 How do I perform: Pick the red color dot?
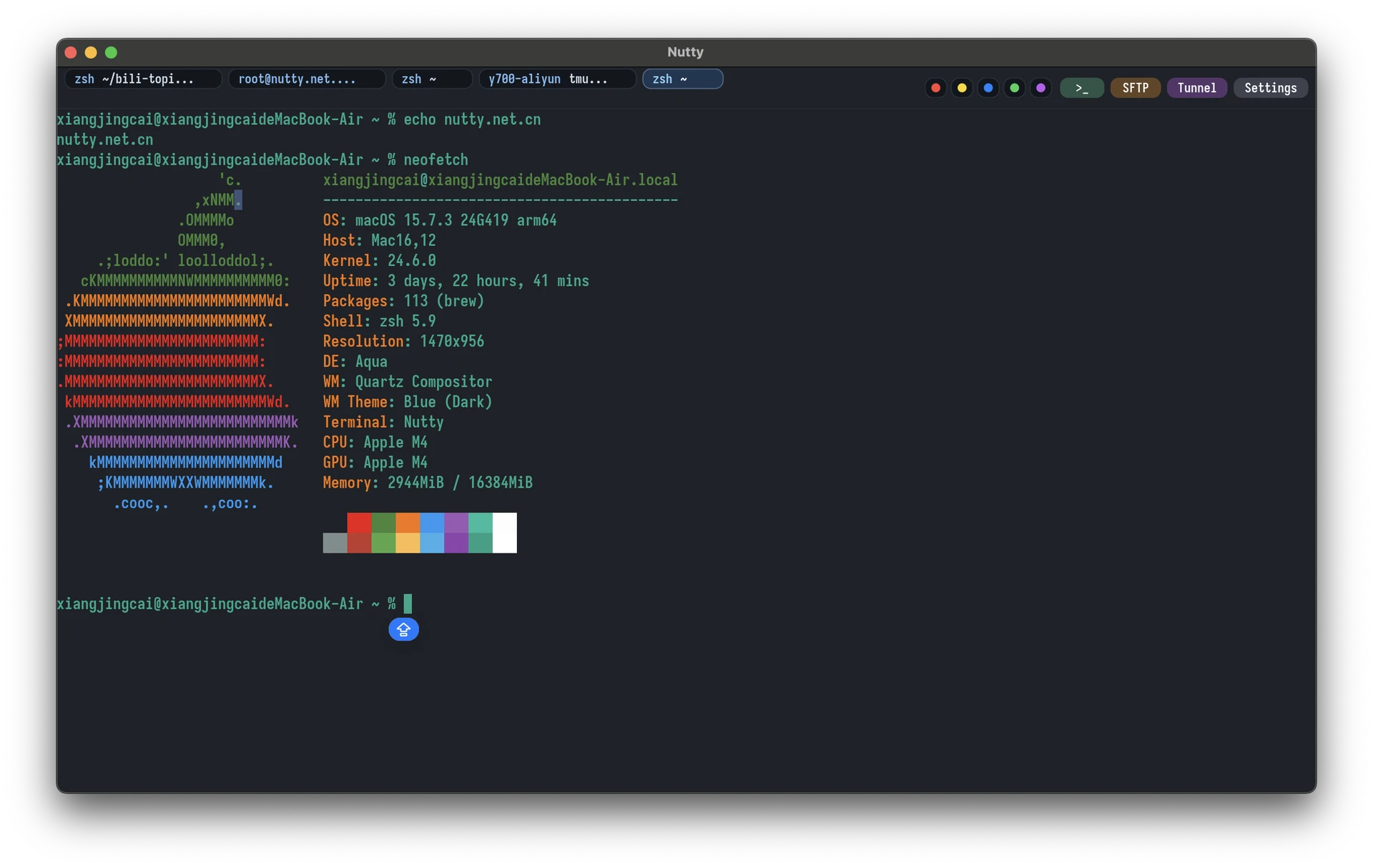(935, 88)
